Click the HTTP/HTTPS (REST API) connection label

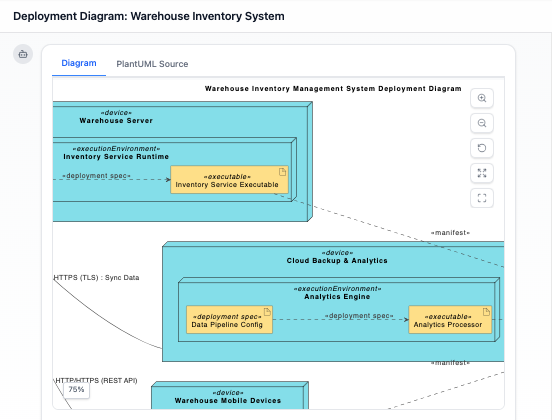click(x=96, y=381)
